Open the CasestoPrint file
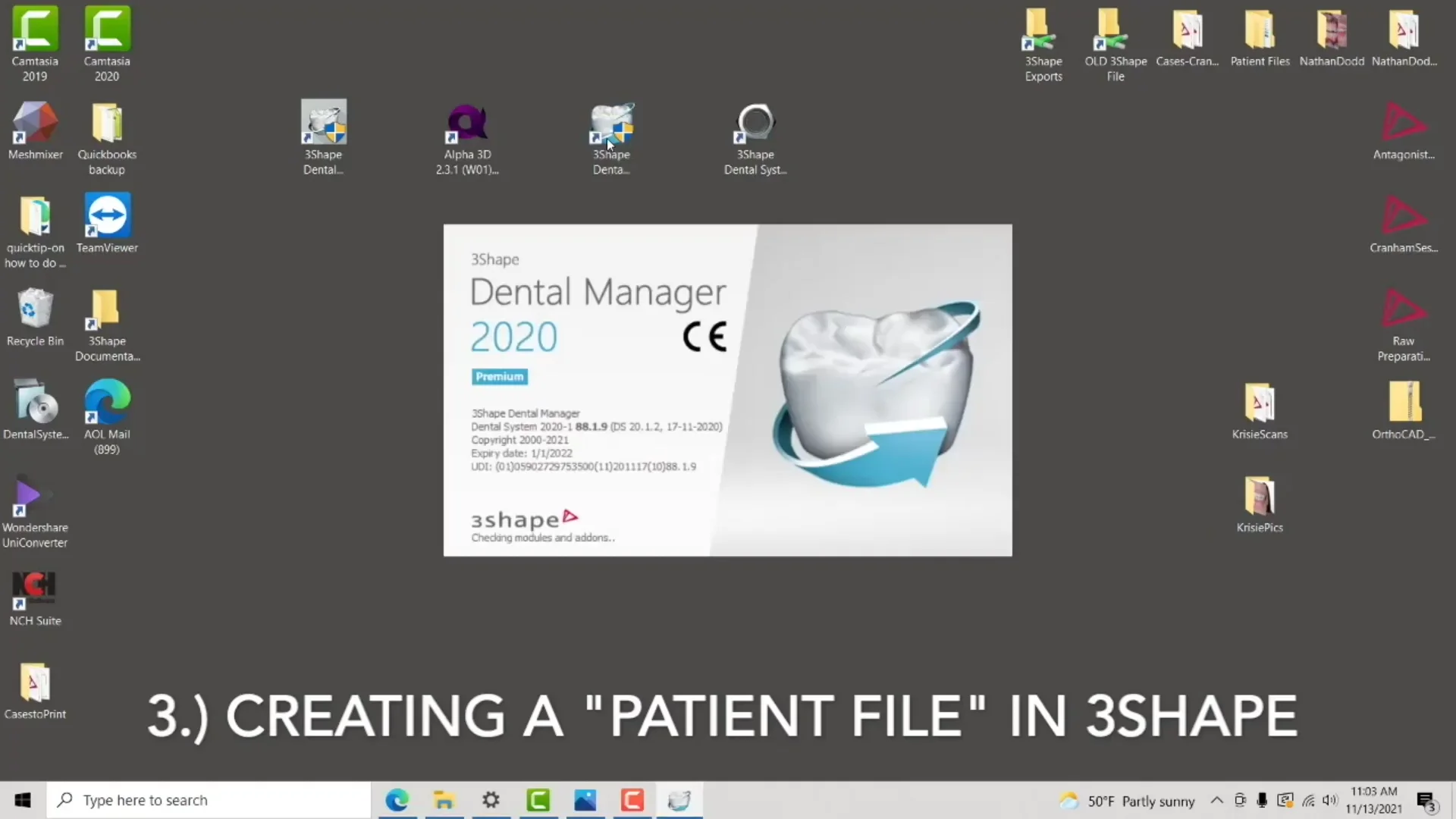Screen dimensions: 1456x819 point(35,690)
